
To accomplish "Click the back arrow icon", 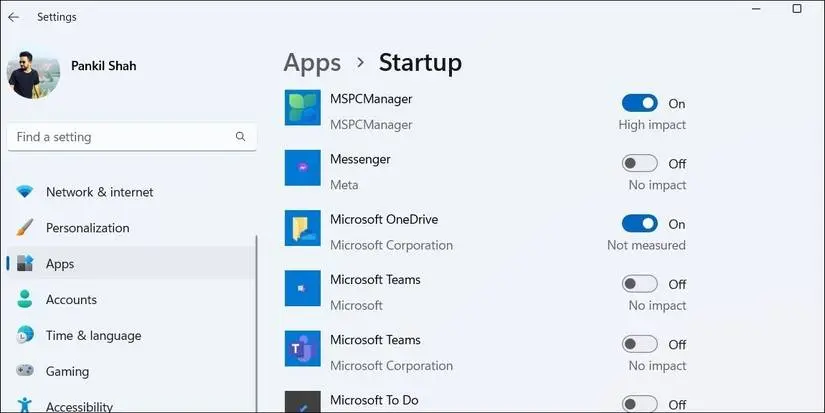I will (14, 17).
